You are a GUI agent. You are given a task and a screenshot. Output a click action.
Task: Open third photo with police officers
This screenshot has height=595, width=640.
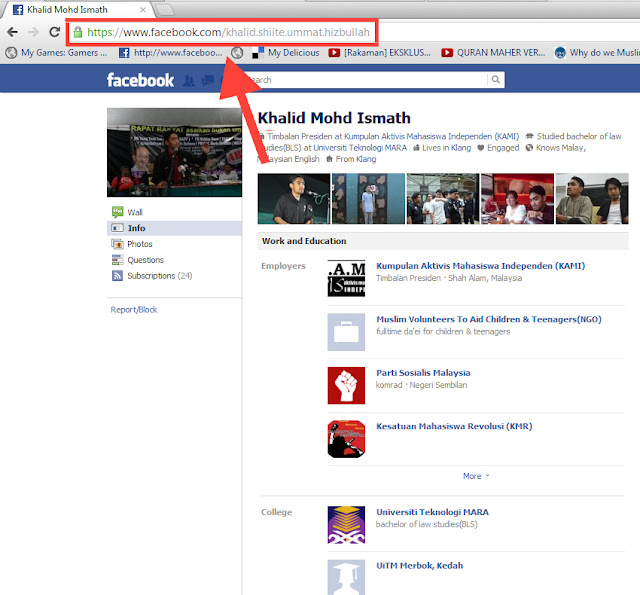click(443, 199)
